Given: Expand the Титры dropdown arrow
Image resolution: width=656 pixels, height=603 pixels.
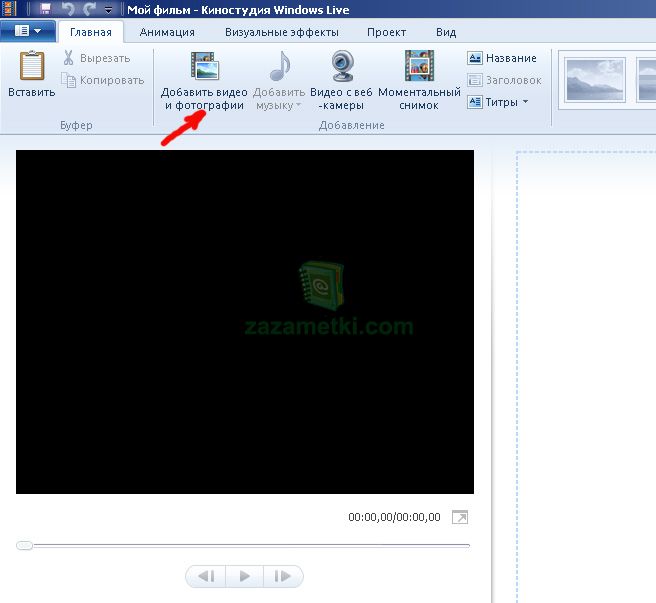Looking at the screenshot, I should click(526, 101).
